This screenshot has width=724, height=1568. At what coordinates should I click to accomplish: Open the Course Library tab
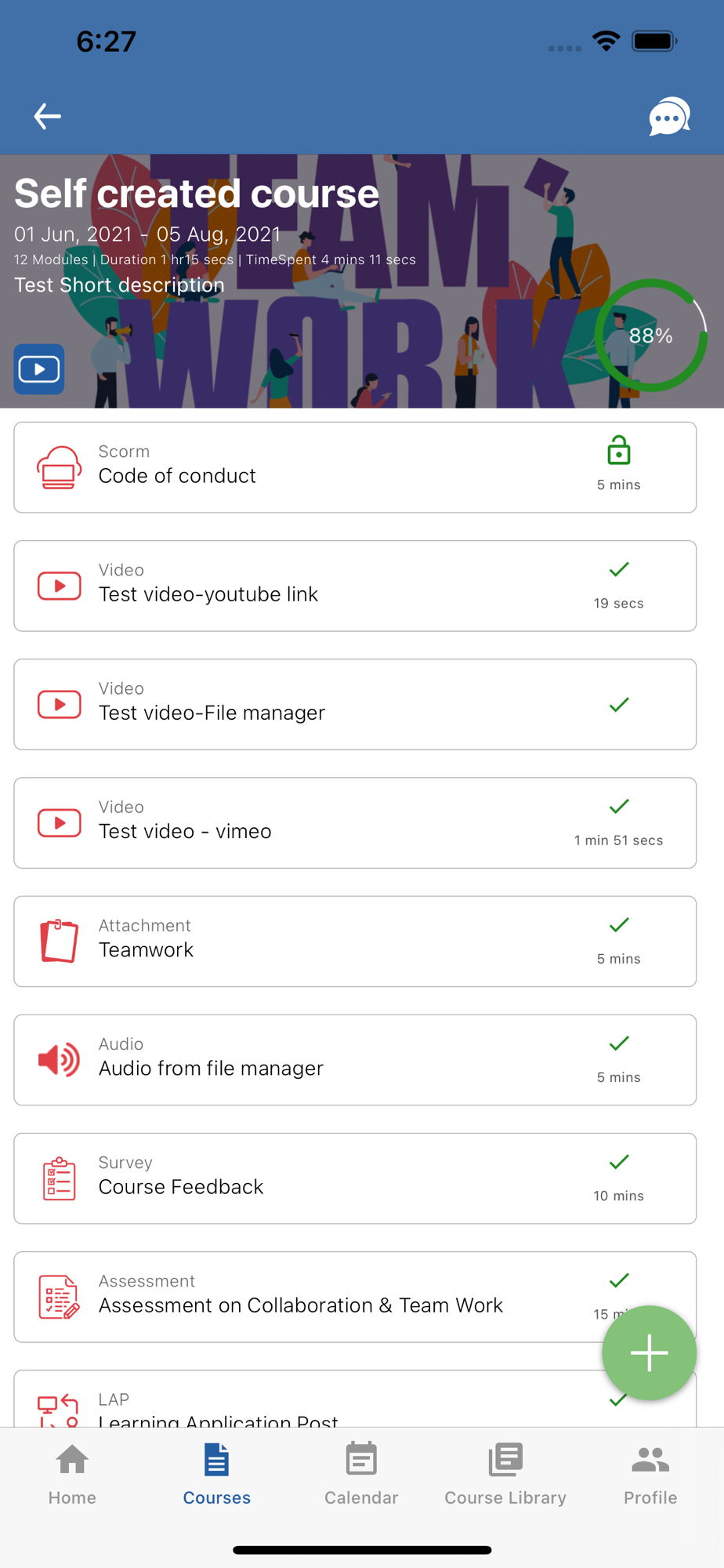click(505, 1475)
